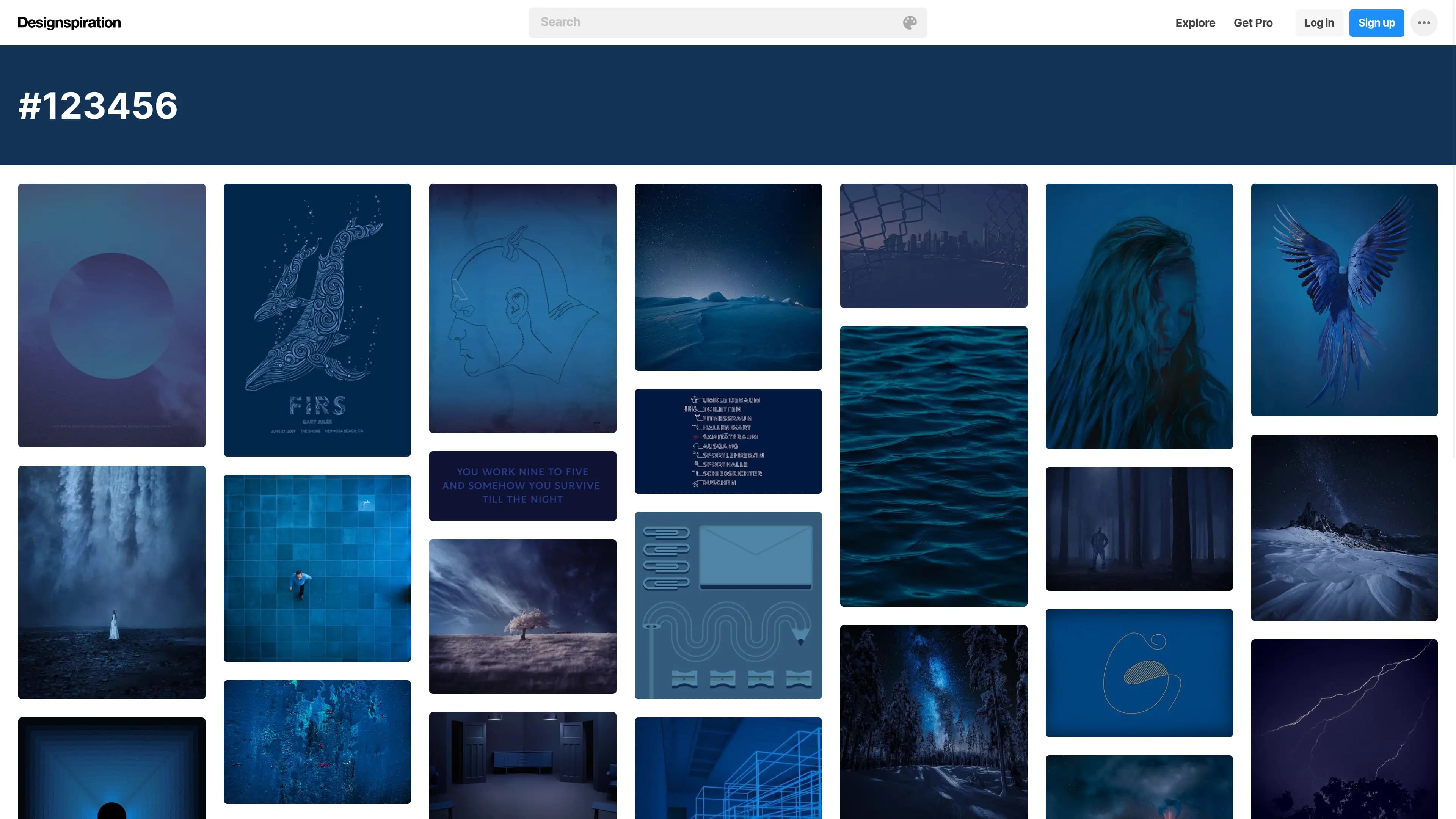1456x819 pixels.
Task: Open the color palette search icon
Action: tap(910, 23)
